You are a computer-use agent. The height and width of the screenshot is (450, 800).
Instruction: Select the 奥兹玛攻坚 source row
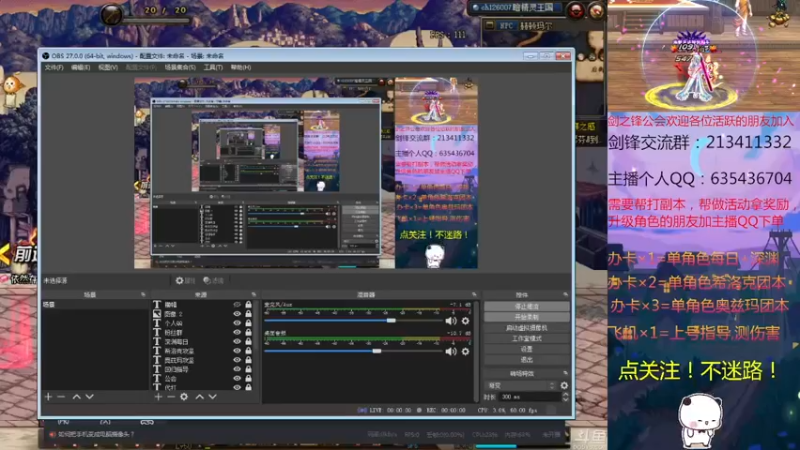pyautogui.click(x=203, y=360)
